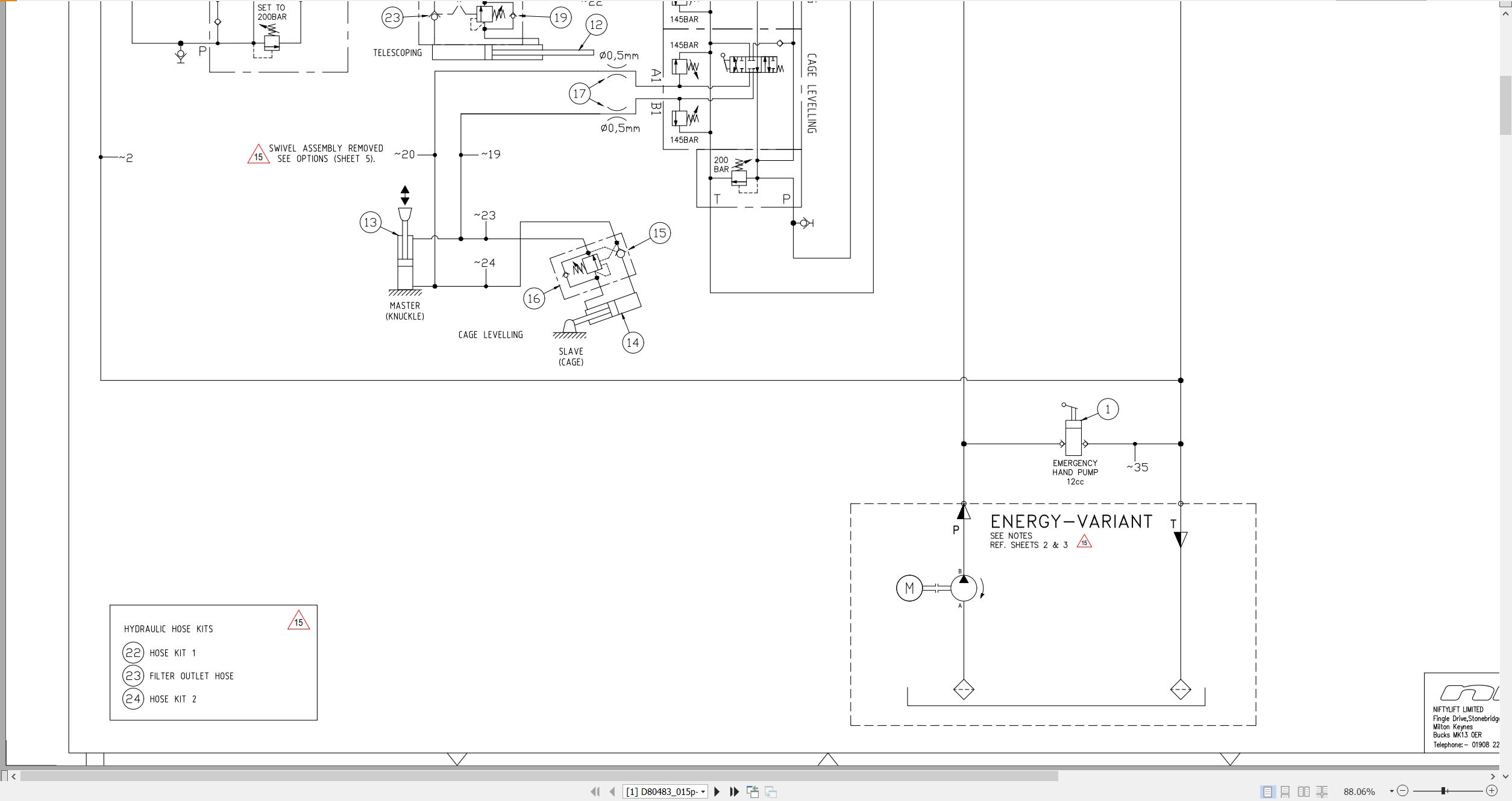Viewport: 1512px width, 801px height.
Task: Click the next view icon
Action: [771, 791]
